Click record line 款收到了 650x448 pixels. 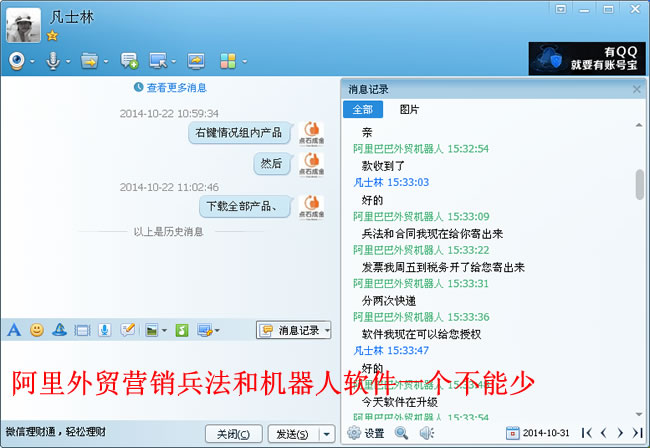pos(383,166)
